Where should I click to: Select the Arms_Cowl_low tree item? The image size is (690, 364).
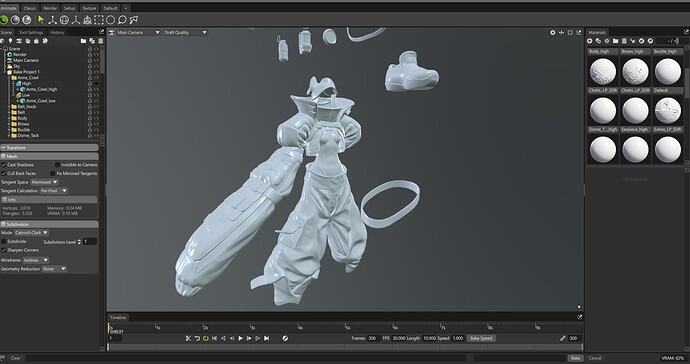pos(40,101)
